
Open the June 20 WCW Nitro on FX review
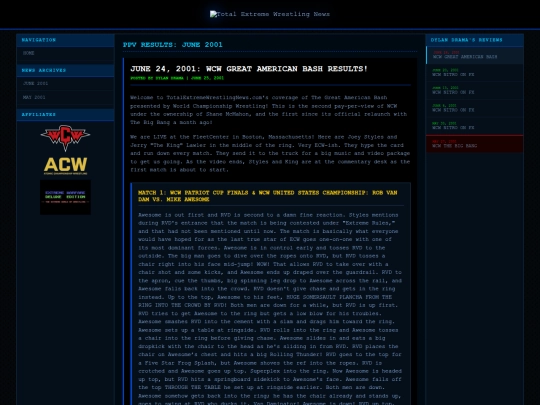click(475, 73)
